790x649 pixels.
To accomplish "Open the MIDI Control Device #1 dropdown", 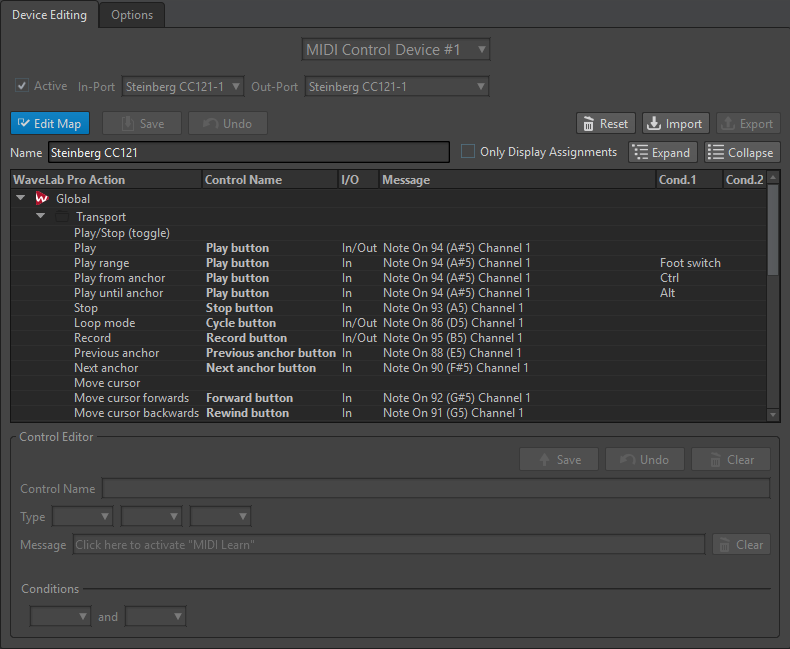I will coord(396,50).
